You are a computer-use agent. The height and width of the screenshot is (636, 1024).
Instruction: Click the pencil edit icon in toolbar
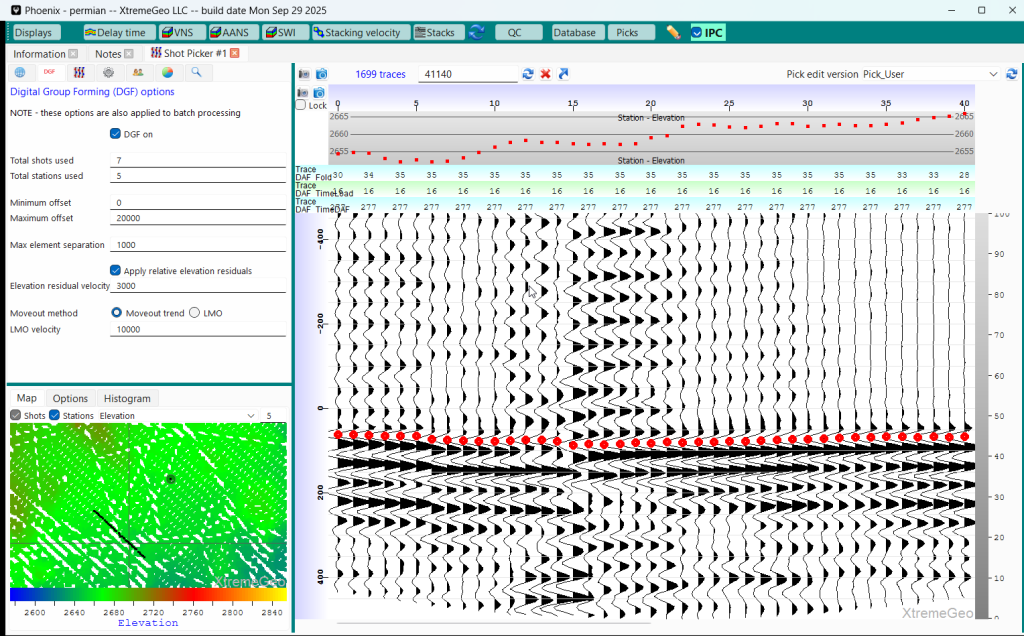[x=673, y=32]
